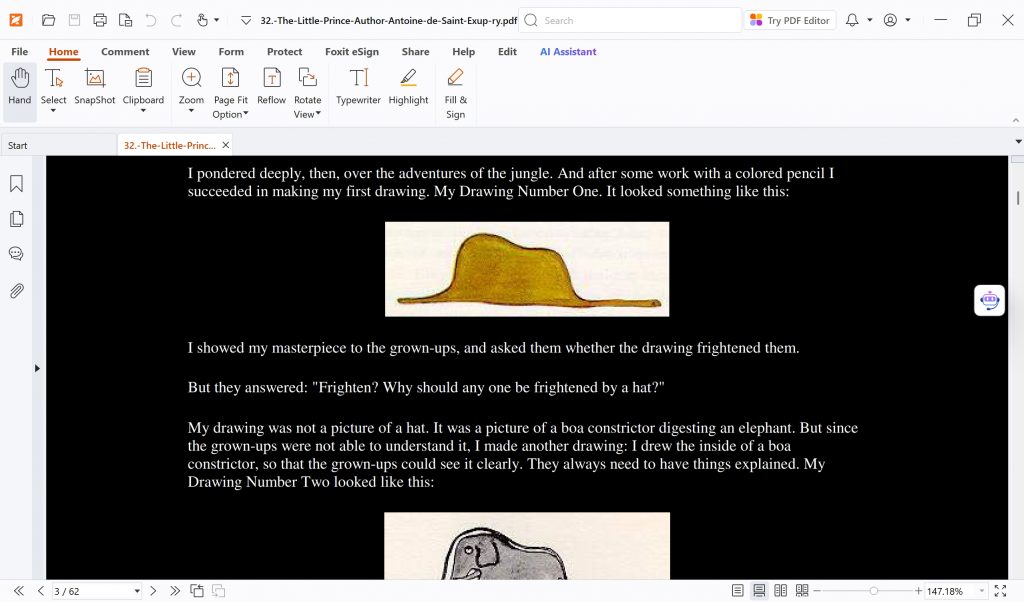1024x602 pixels.
Task: Click the previous view icon in status bar
Action: pos(197,591)
